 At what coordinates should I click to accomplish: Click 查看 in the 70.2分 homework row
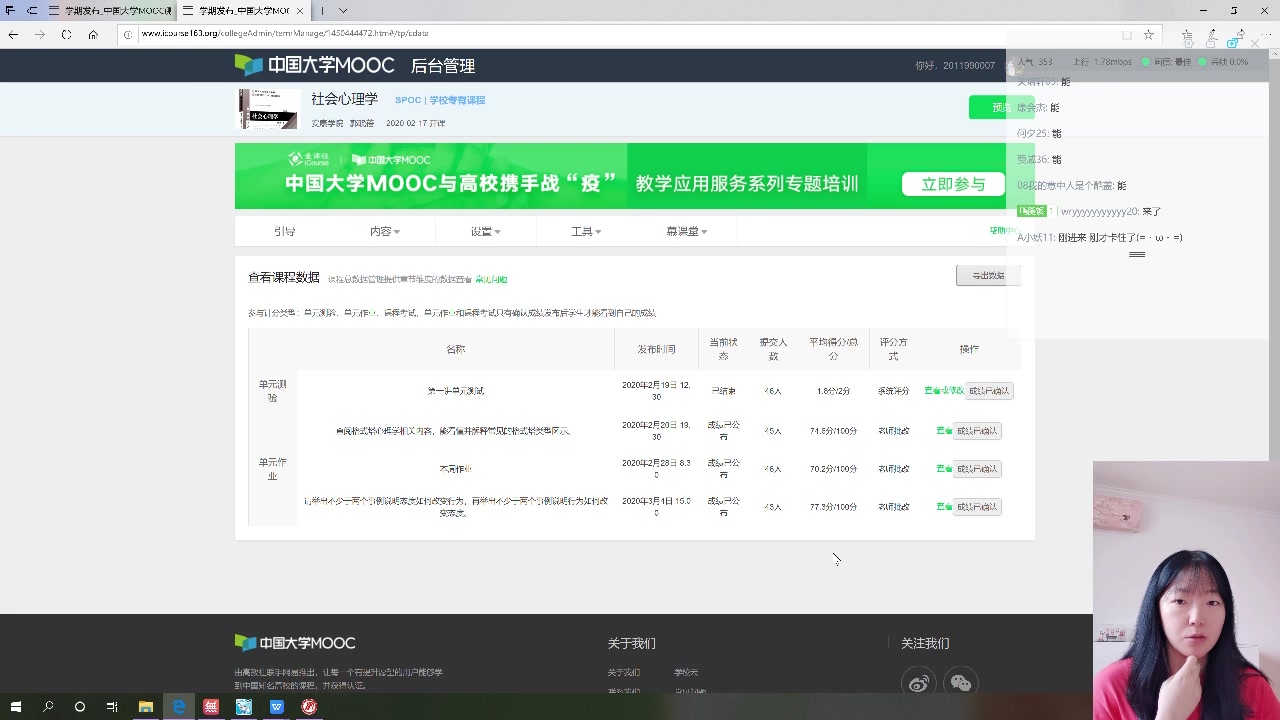[x=944, y=469]
